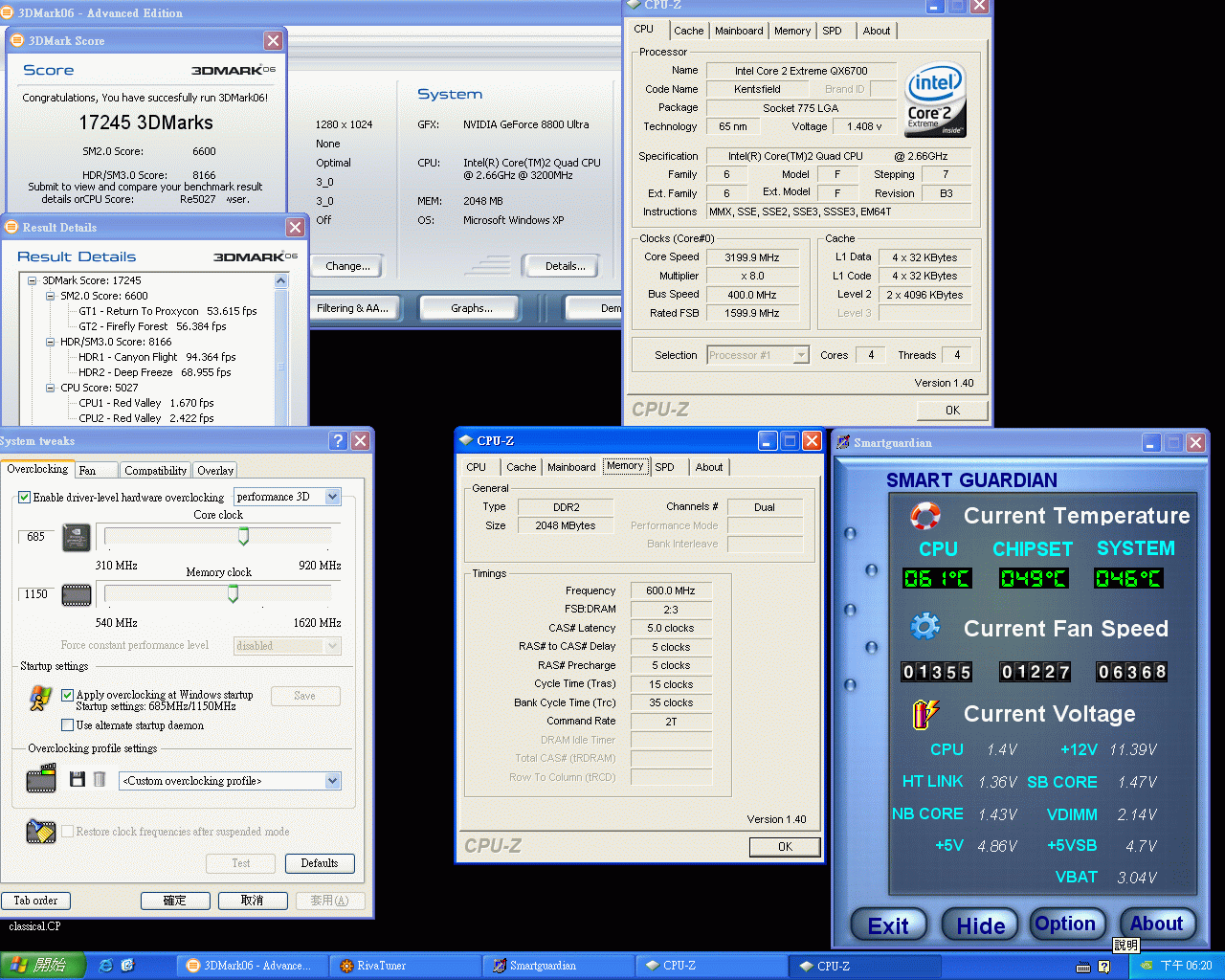Click the gear Current Fan Speed icon
Screen dimensions: 1225x980
pos(925,628)
